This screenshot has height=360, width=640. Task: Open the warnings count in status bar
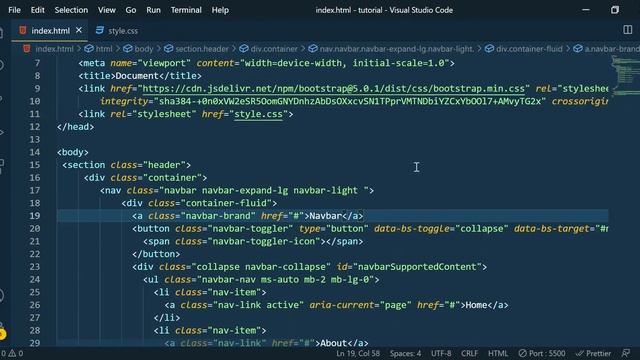click(16, 353)
